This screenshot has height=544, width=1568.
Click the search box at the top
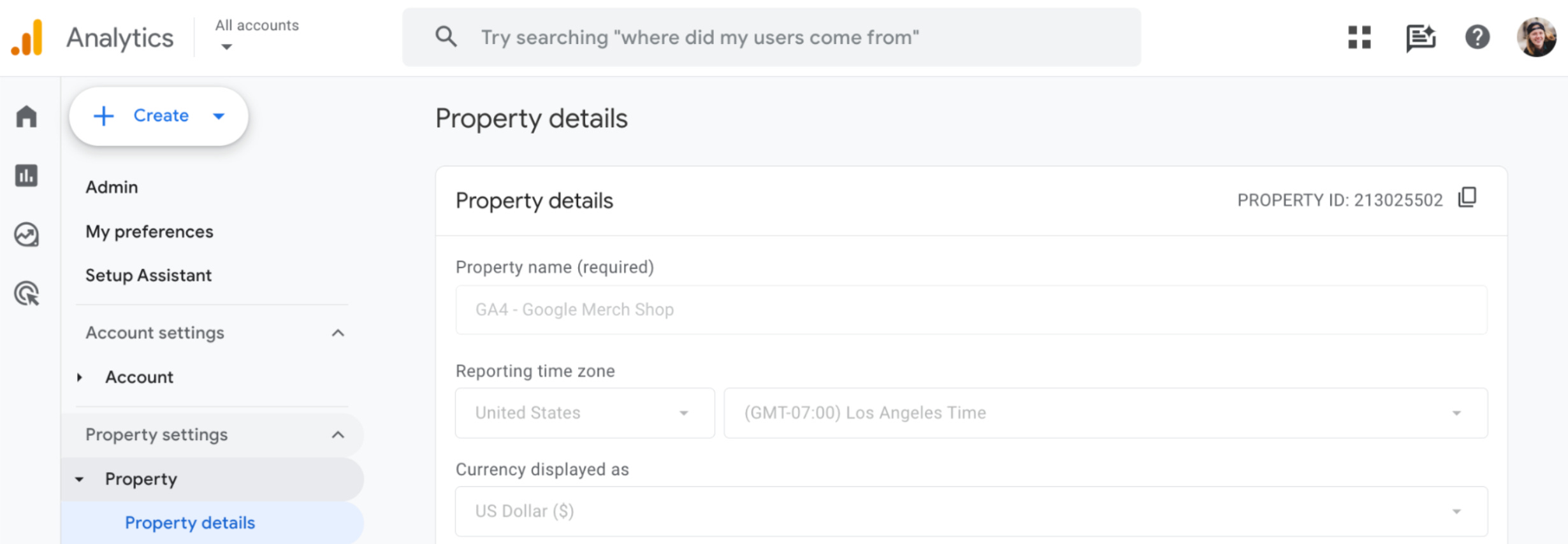771,37
